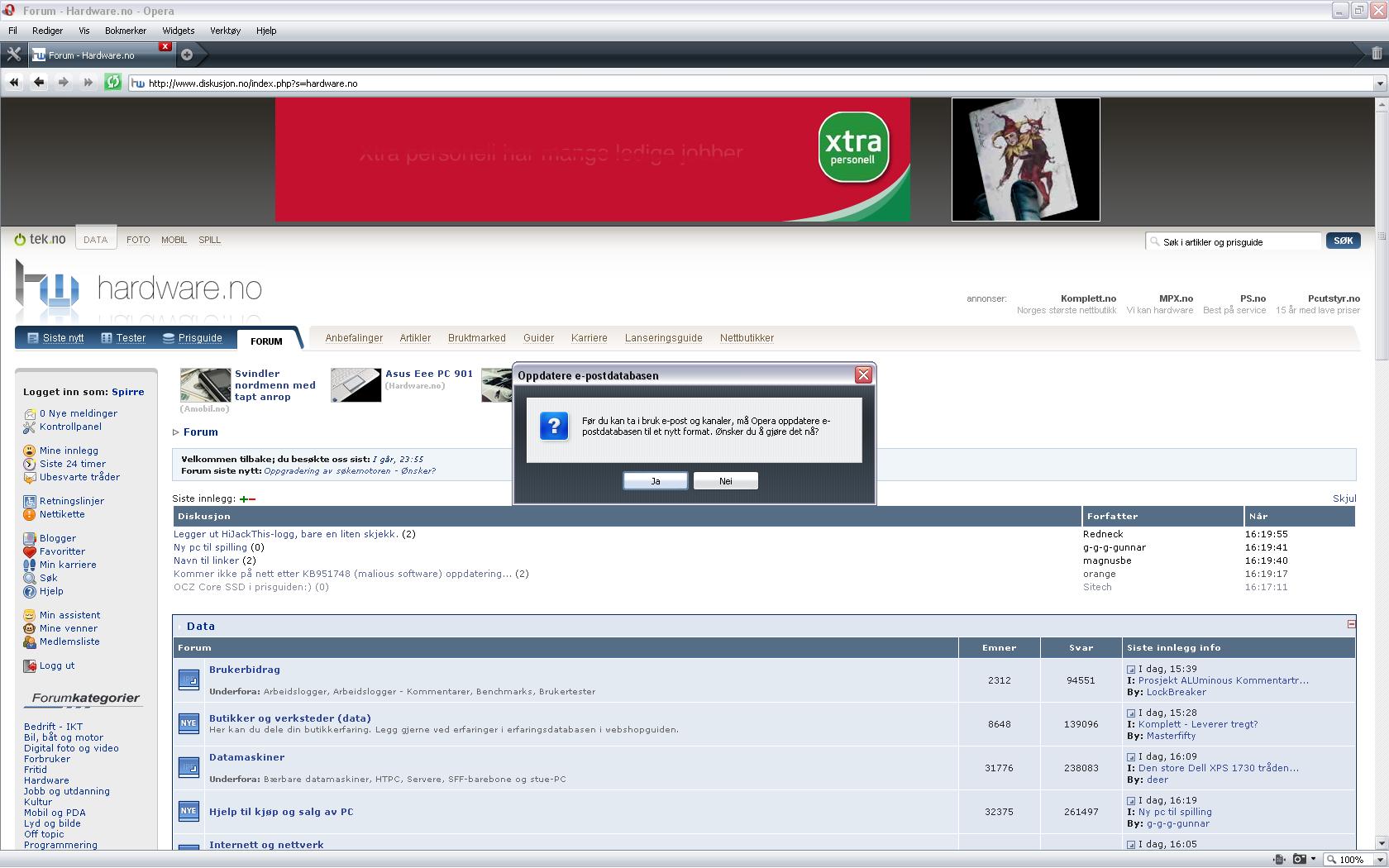Click the Logg ut door icon
This screenshot has width=1389, height=868.
pos(30,665)
